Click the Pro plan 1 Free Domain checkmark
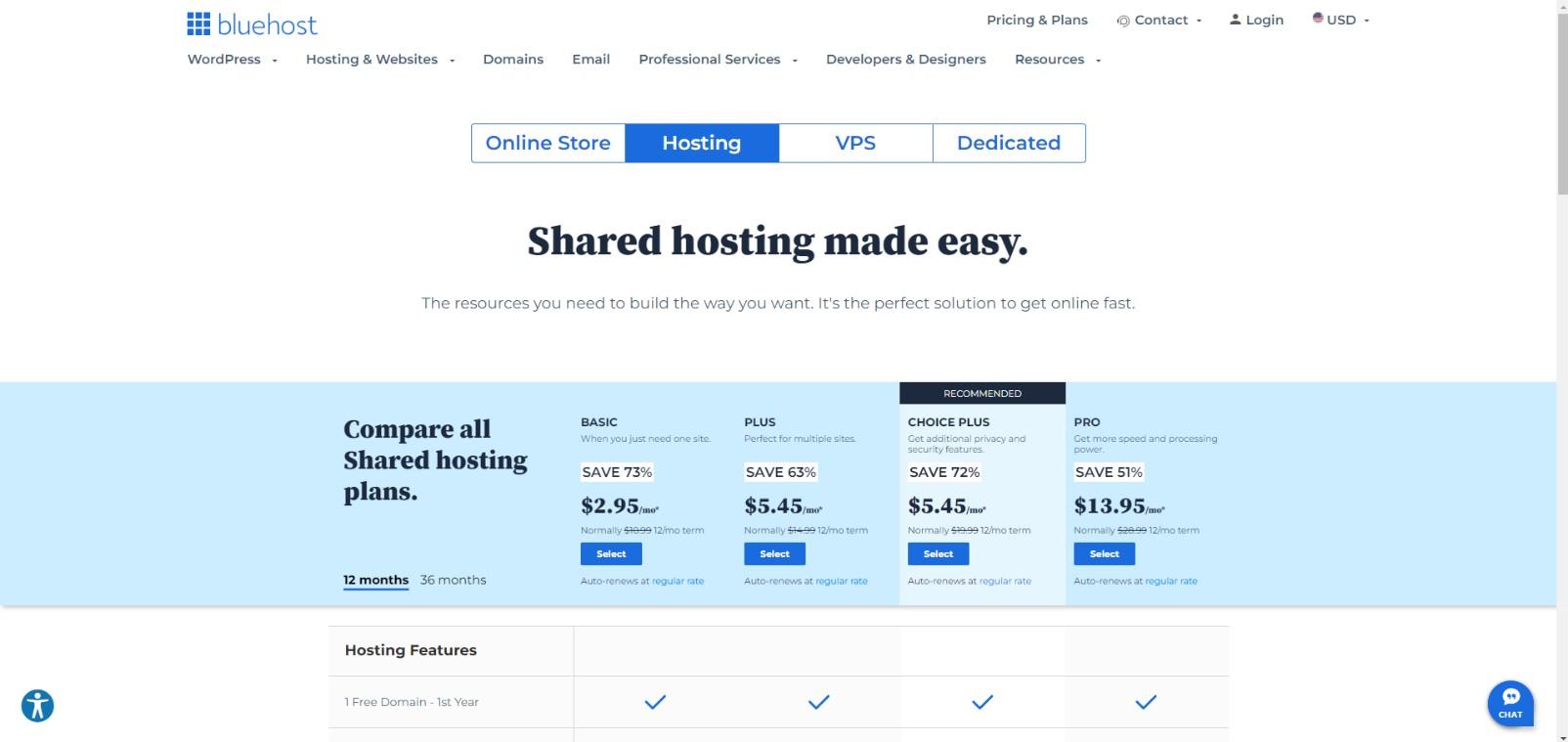 [x=1146, y=701]
